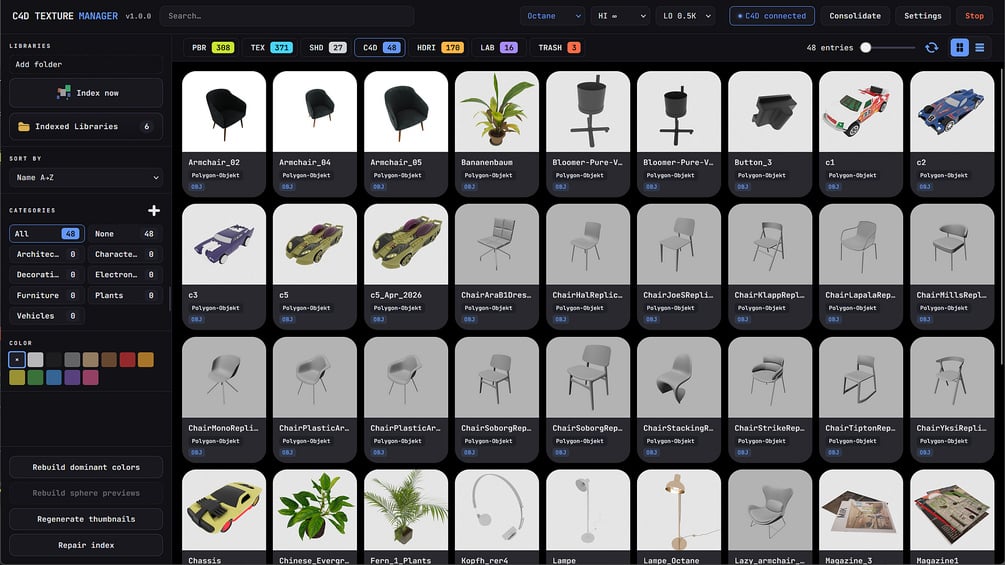
Task: Click the Indexed Libraries folder icon
Action: point(24,126)
